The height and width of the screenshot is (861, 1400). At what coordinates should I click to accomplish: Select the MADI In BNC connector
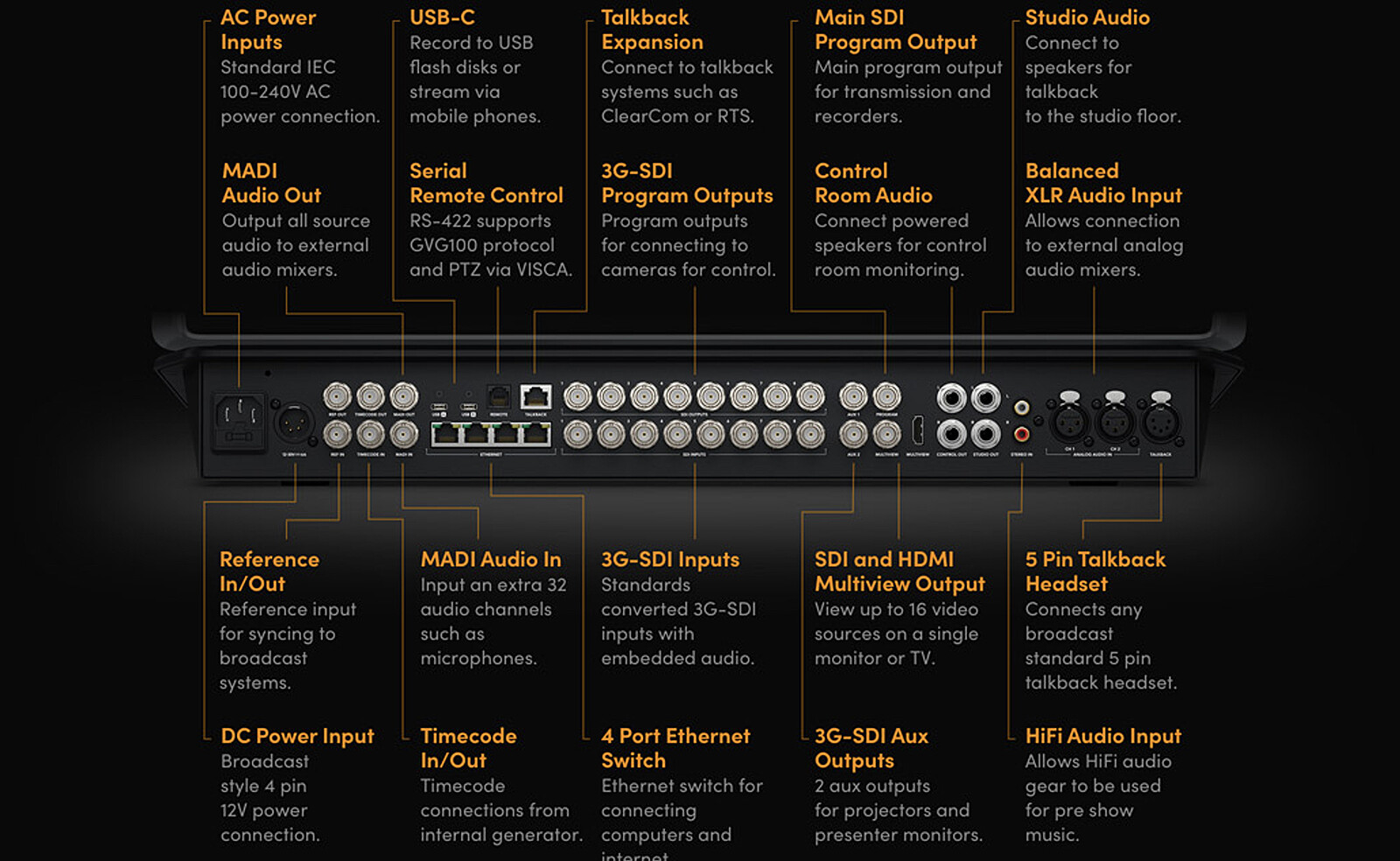pyautogui.click(x=403, y=434)
